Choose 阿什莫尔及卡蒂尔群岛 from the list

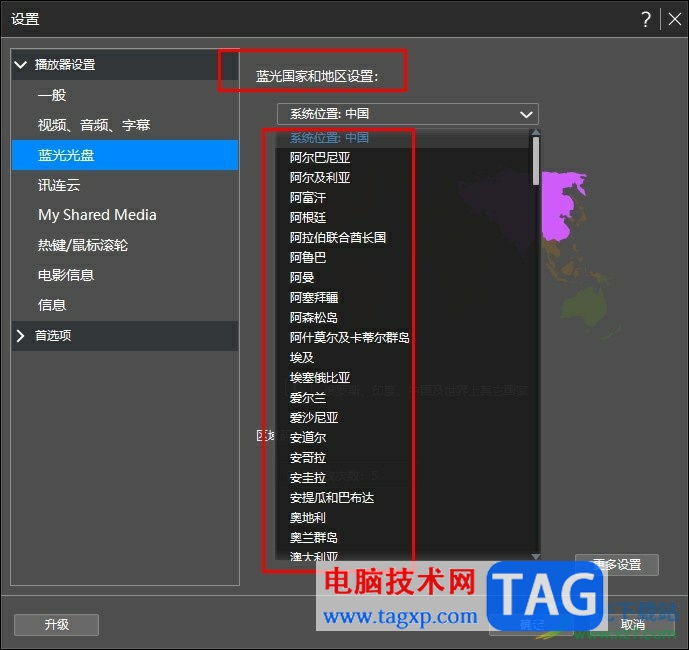pyautogui.click(x=403, y=338)
